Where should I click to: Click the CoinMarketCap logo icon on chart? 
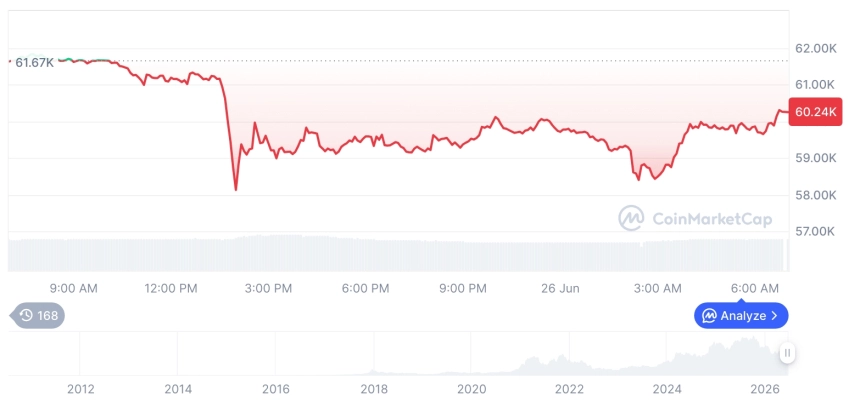pyautogui.click(x=631, y=218)
